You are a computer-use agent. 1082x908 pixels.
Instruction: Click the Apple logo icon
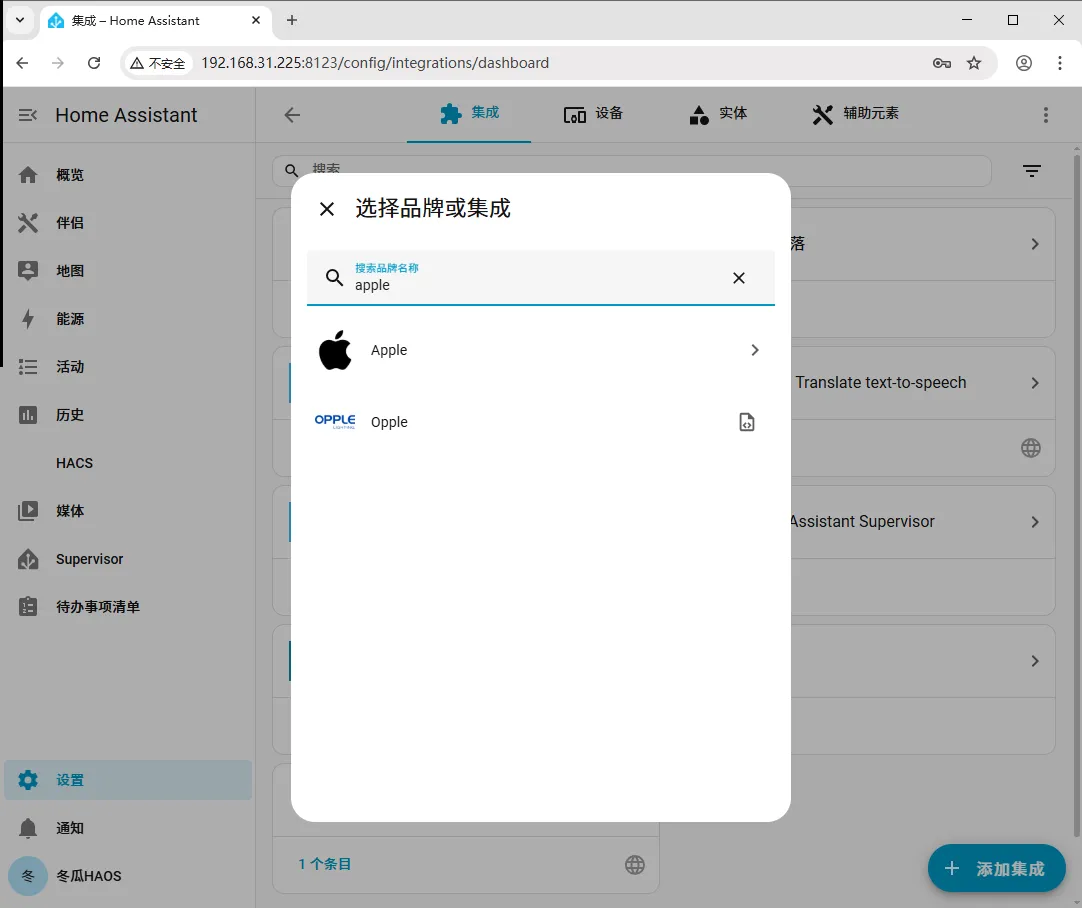(335, 351)
